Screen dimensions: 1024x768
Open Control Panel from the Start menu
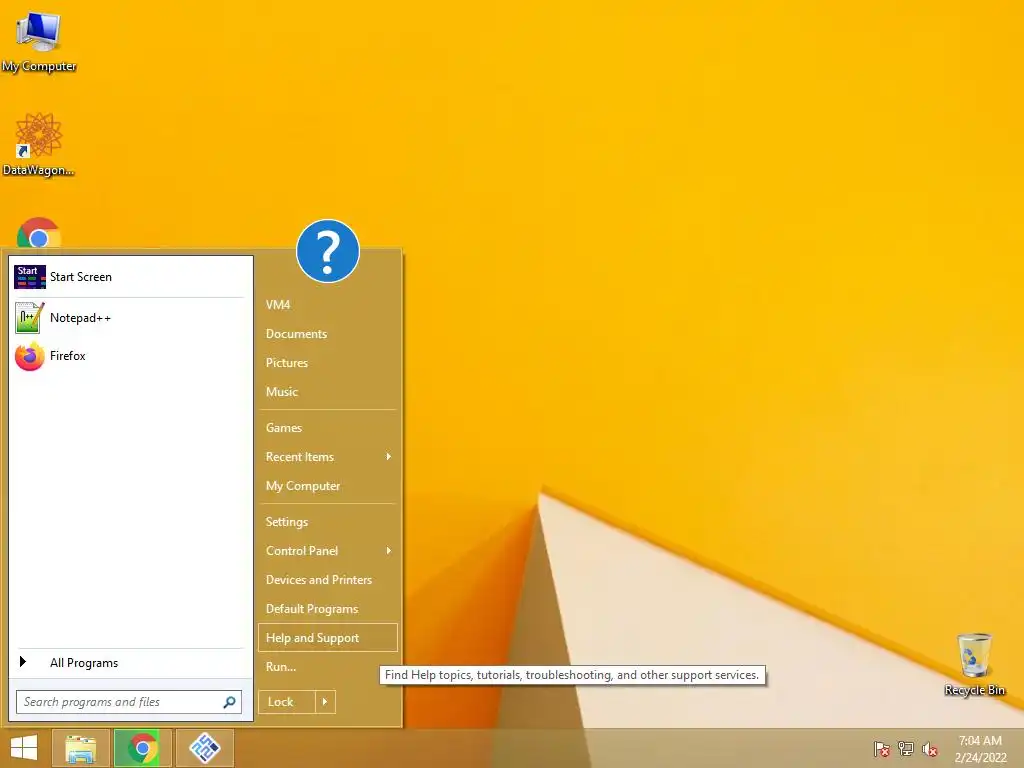[x=328, y=551]
